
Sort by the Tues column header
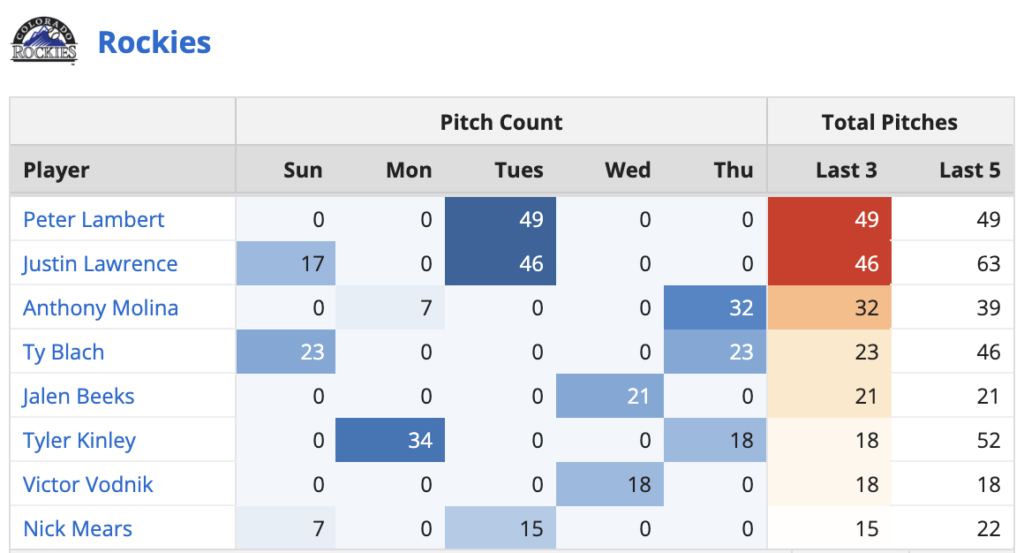[519, 170]
